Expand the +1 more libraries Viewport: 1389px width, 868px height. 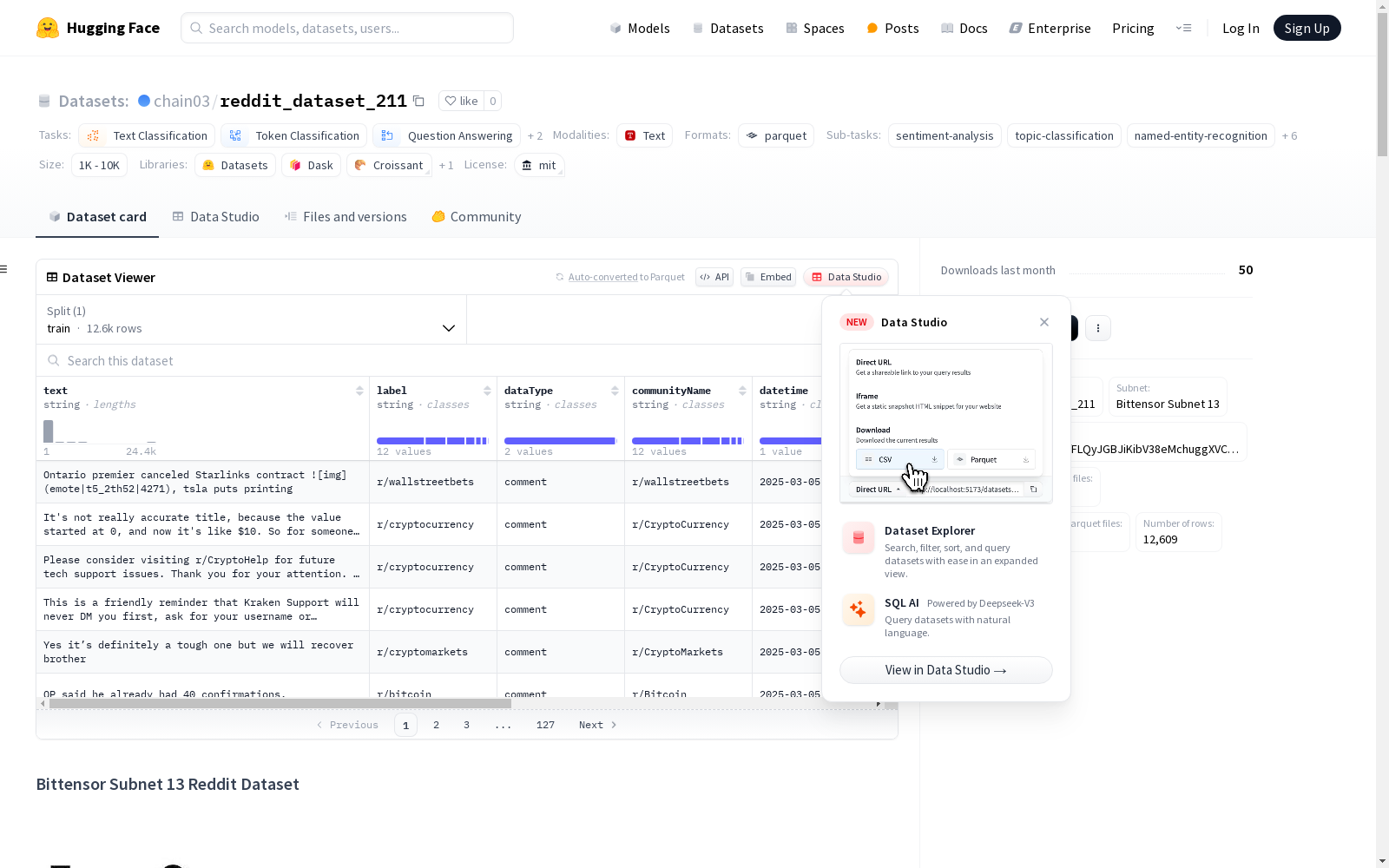[x=446, y=165]
